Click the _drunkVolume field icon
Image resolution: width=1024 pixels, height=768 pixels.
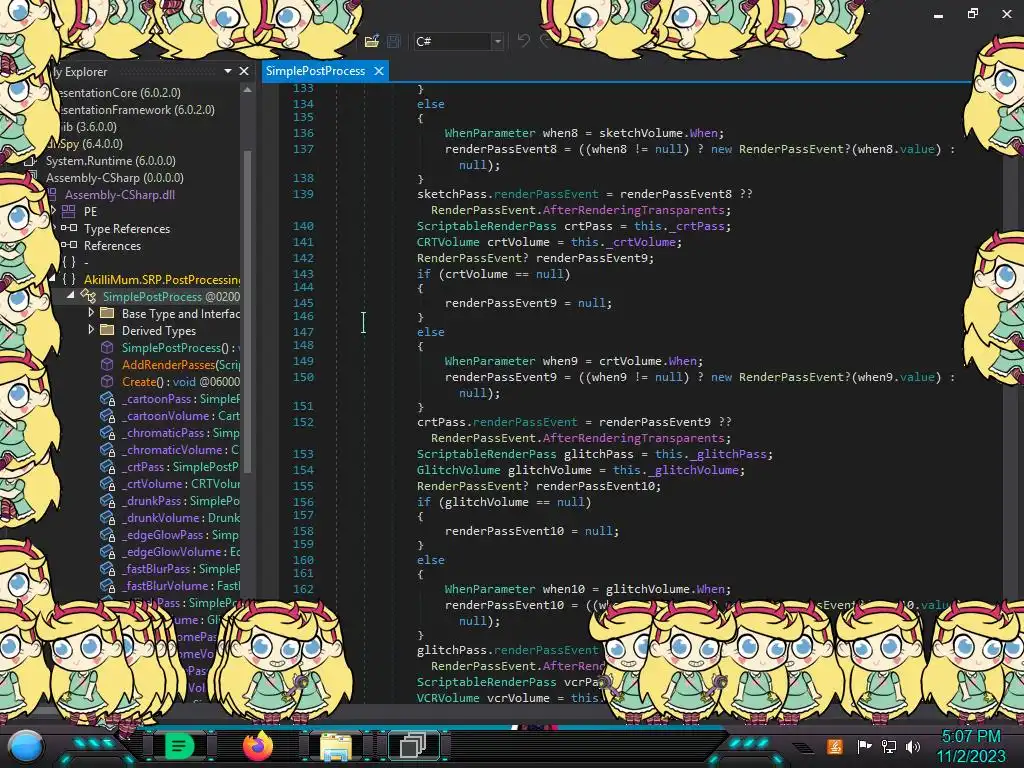click(107, 518)
